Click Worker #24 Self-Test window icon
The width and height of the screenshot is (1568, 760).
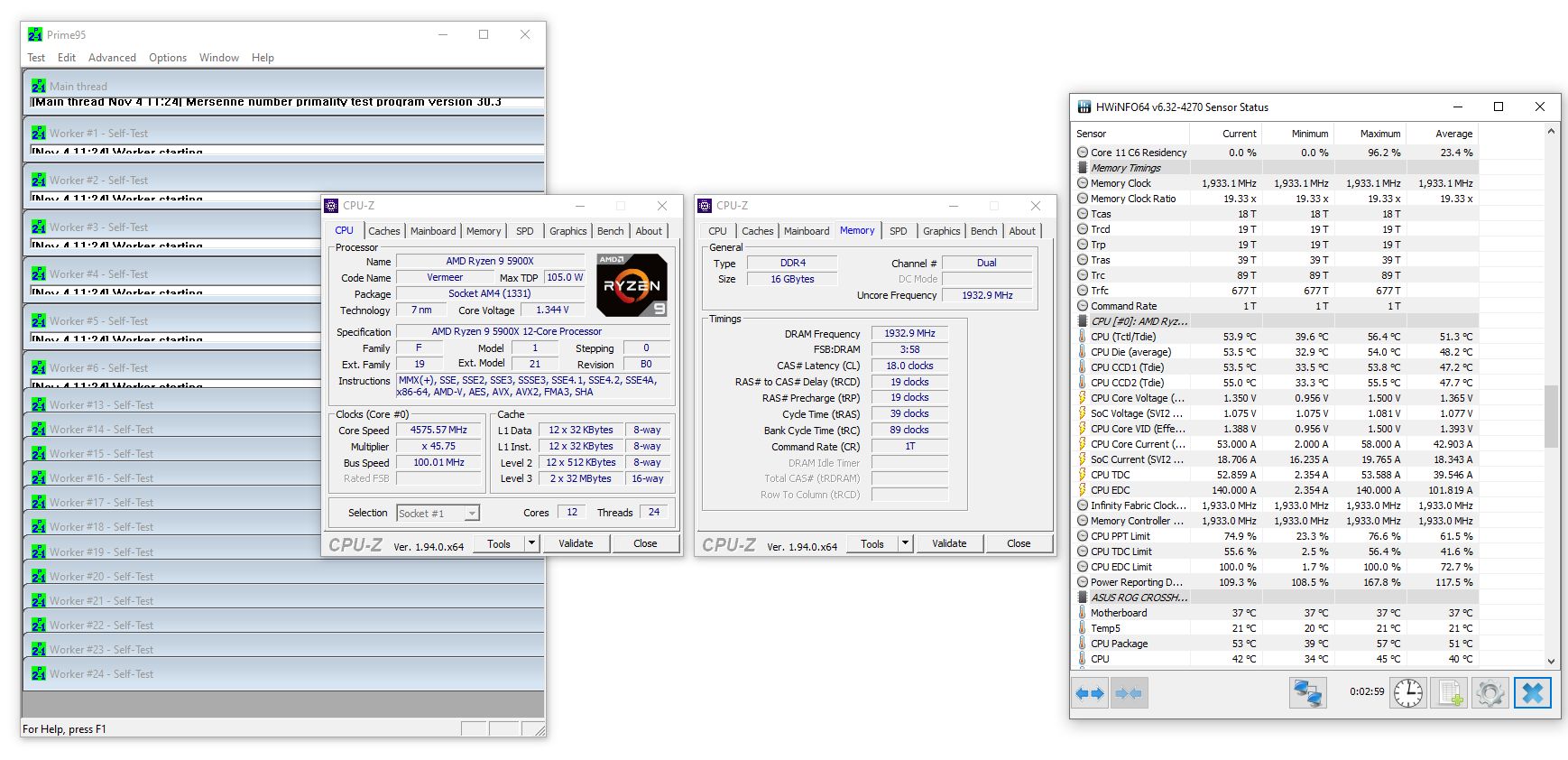tap(38, 673)
